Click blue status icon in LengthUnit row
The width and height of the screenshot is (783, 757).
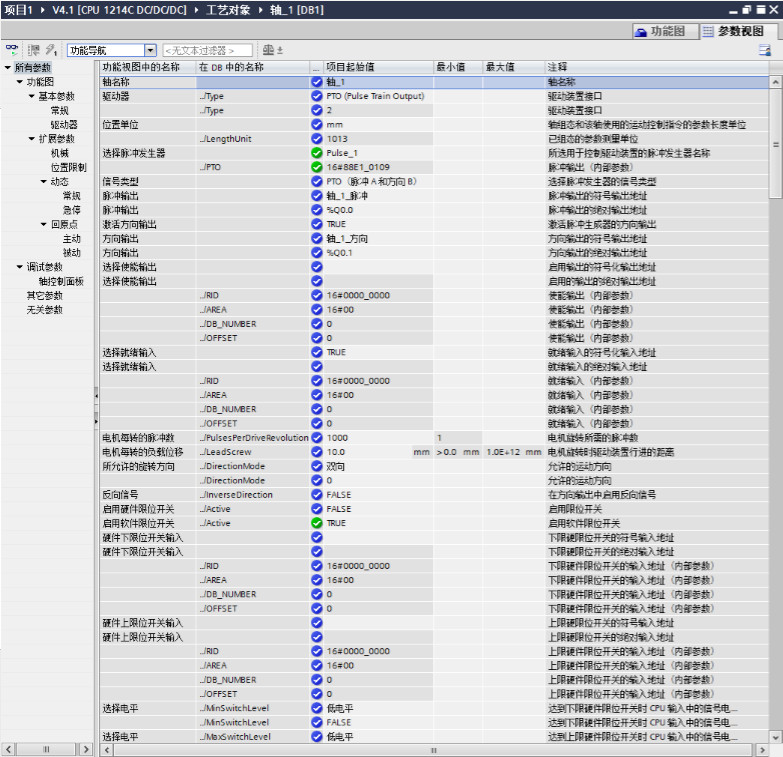pos(317,138)
